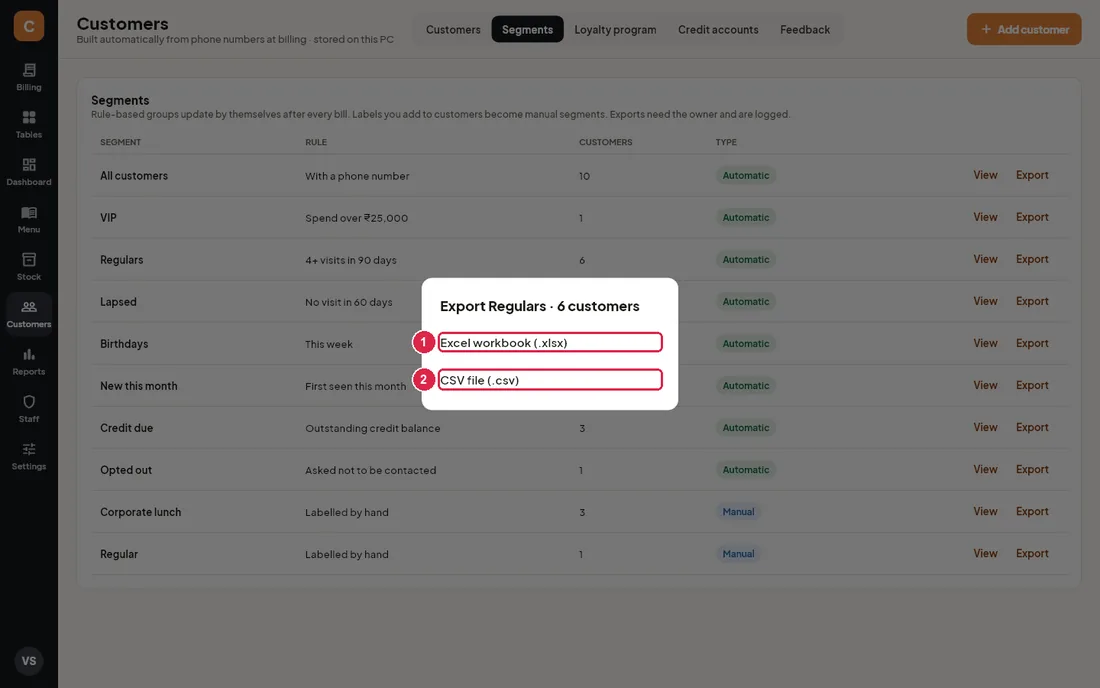Select the Segments tab
Image resolution: width=1100 pixels, height=688 pixels.
click(x=528, y=29)
